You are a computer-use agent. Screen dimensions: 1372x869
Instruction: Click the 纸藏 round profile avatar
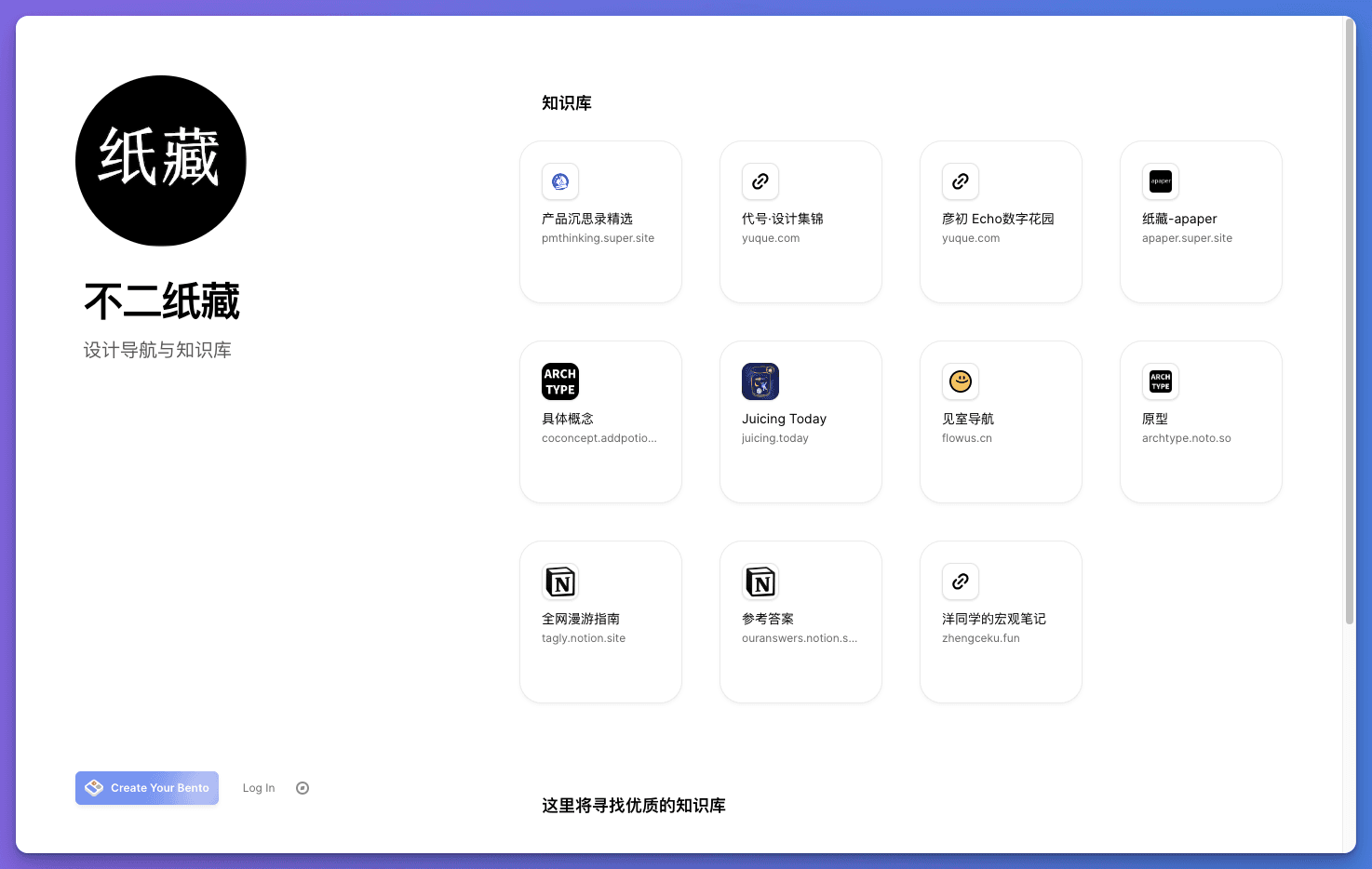pyautogui.click(x=161, y=161)
